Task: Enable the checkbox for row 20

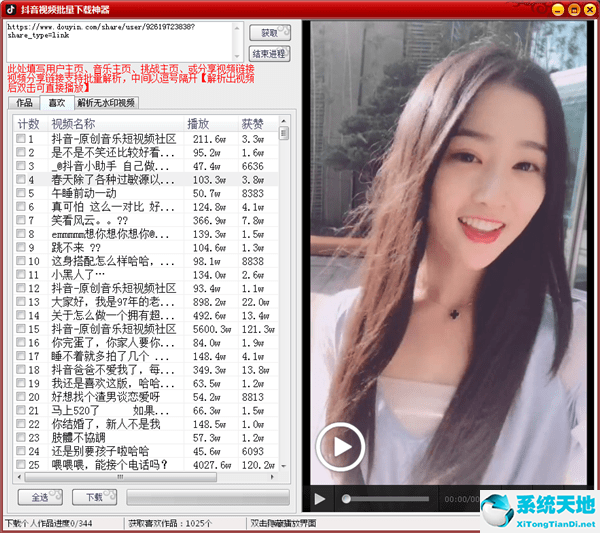Action: coord(21,397)
